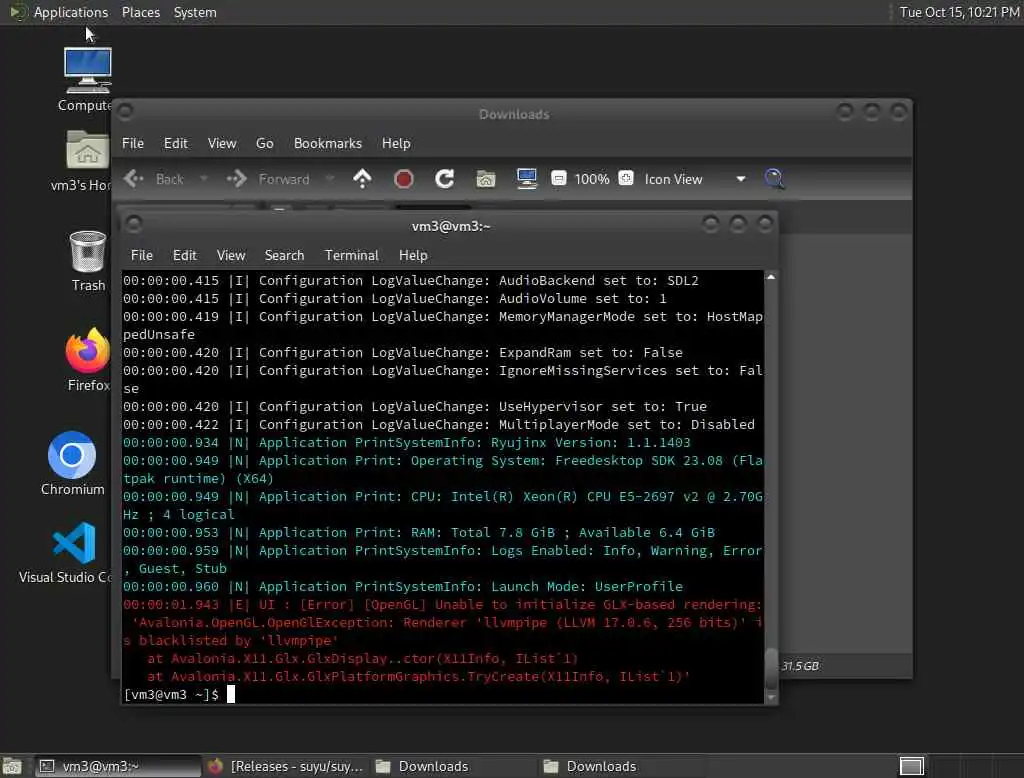Go to Home folder toolbar icon

coord(485,178)
